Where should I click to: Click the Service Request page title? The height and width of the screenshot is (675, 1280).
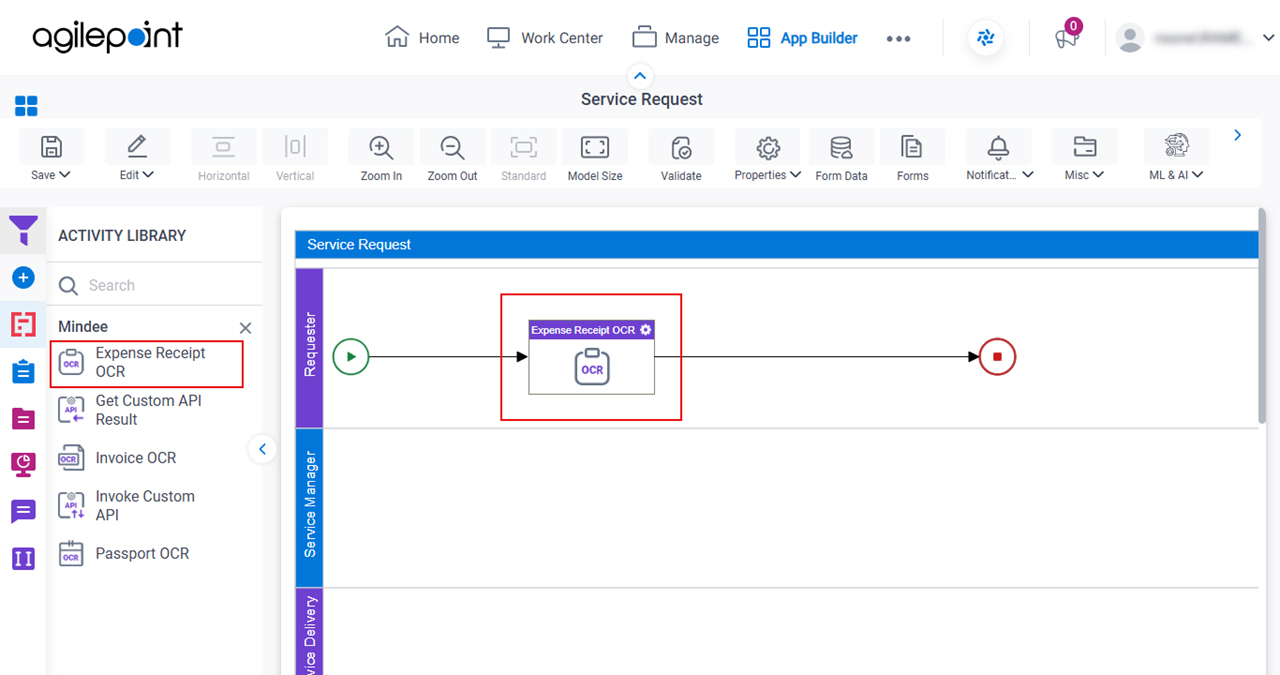[x=641, y=99]
